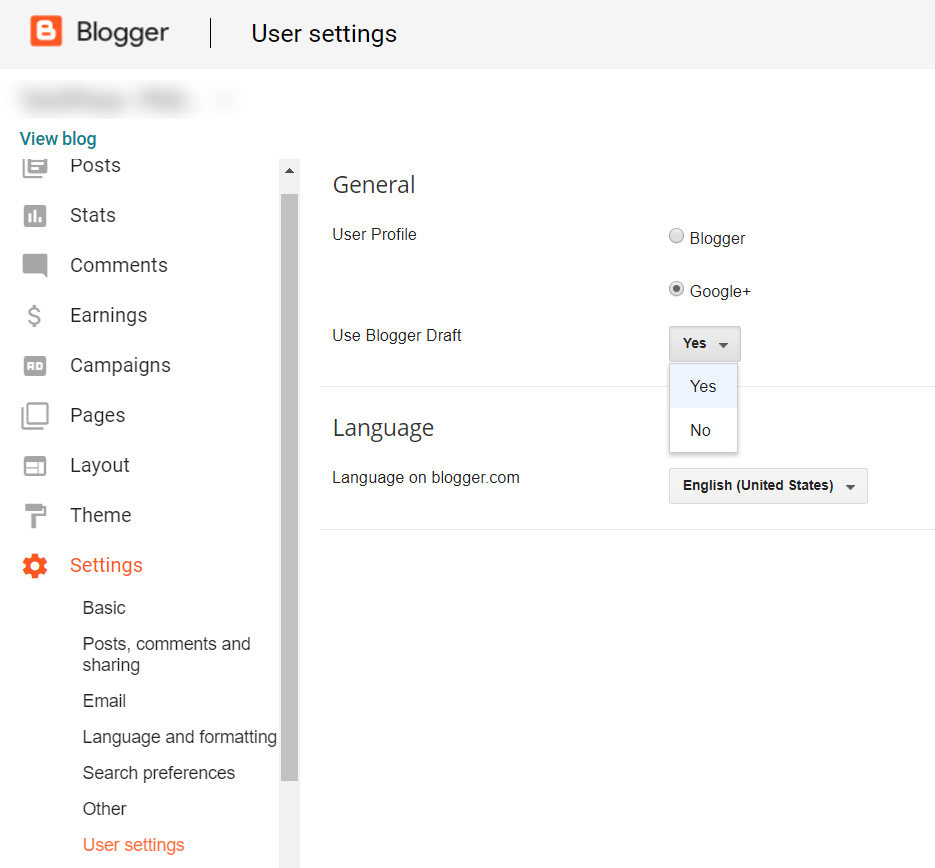The width and height of the screenshot is (935, 868).
Task: Click the Theme paint roller icon
Action: click(35, 515)
